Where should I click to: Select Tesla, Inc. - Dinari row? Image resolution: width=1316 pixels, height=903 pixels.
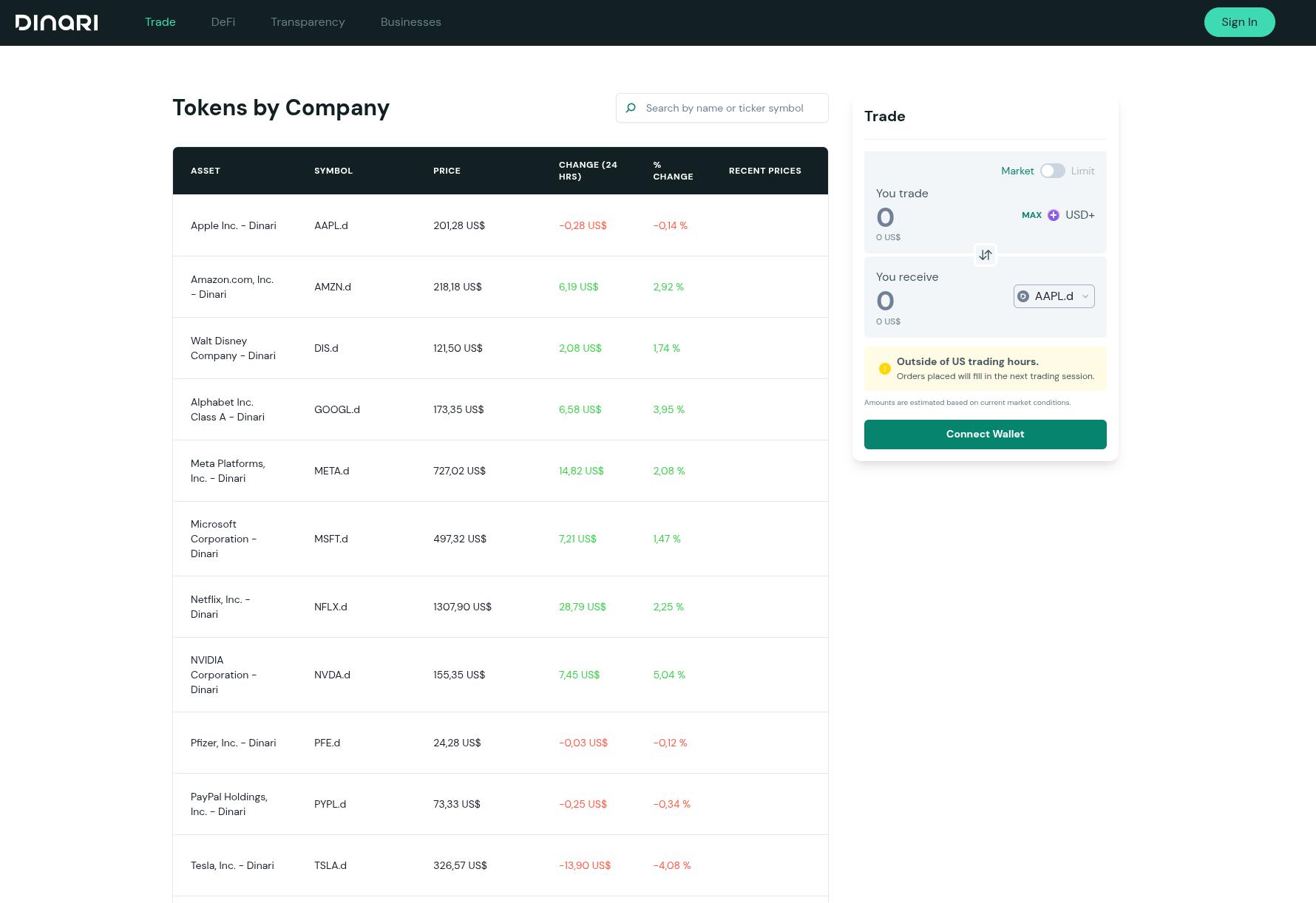click(x=501, y=865)
